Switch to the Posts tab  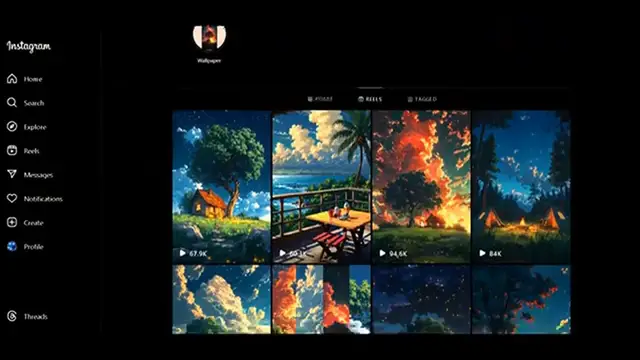pyautogui.click(x=320, y=99)
